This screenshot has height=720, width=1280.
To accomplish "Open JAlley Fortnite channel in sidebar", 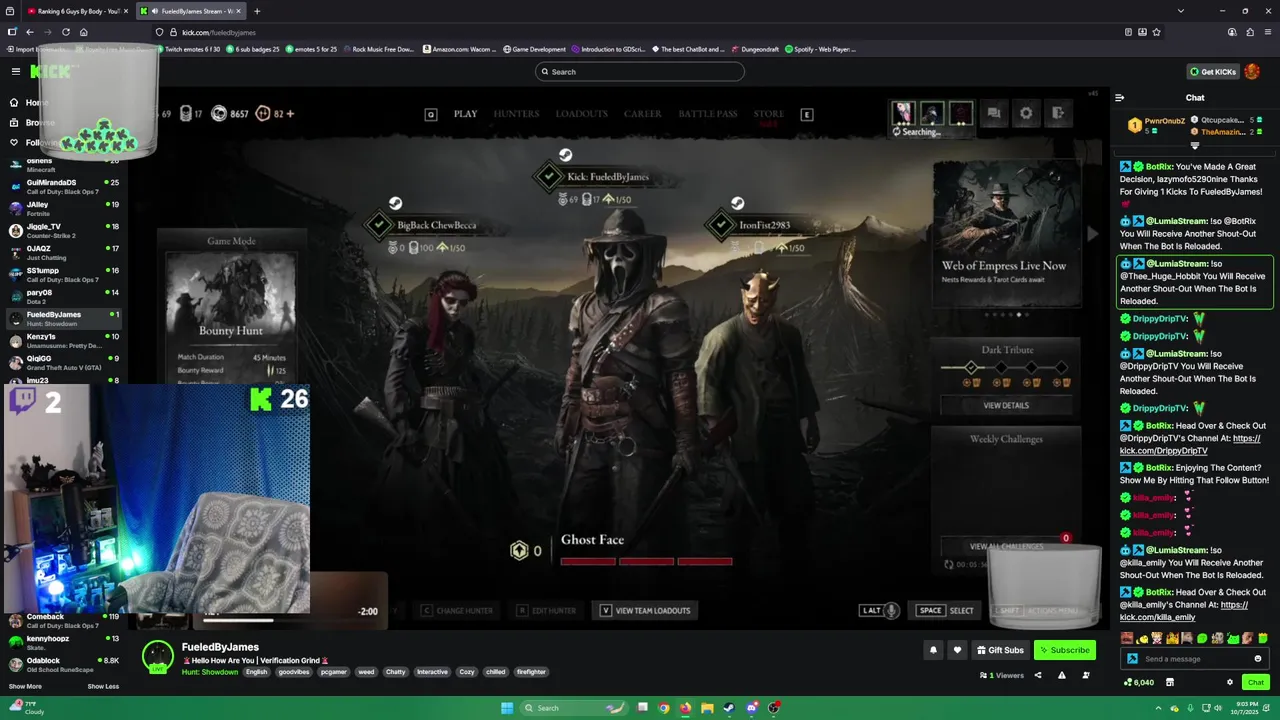I will [x=62, y=209].
